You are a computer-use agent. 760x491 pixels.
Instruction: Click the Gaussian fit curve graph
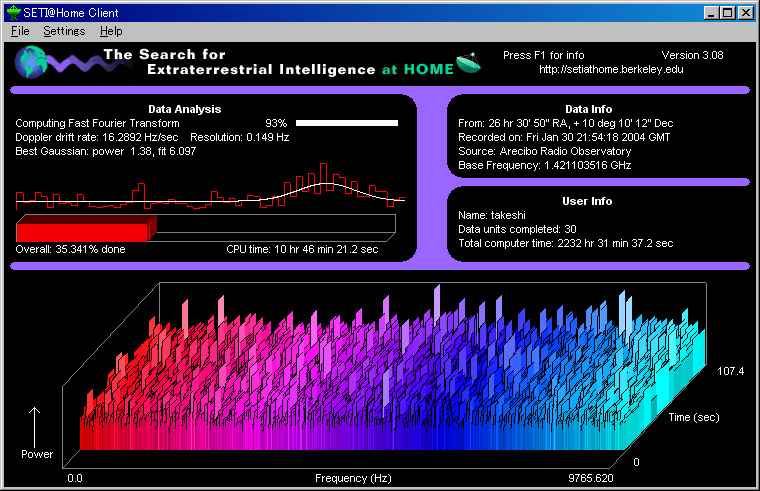pos(210,187)
